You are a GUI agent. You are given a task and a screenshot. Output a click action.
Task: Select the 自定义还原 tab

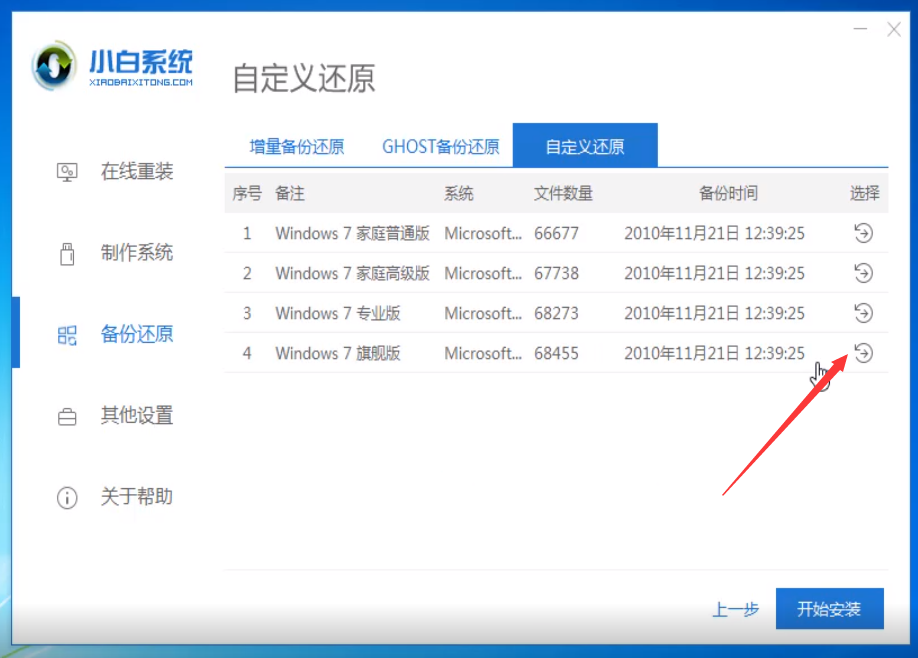(585, 147)
